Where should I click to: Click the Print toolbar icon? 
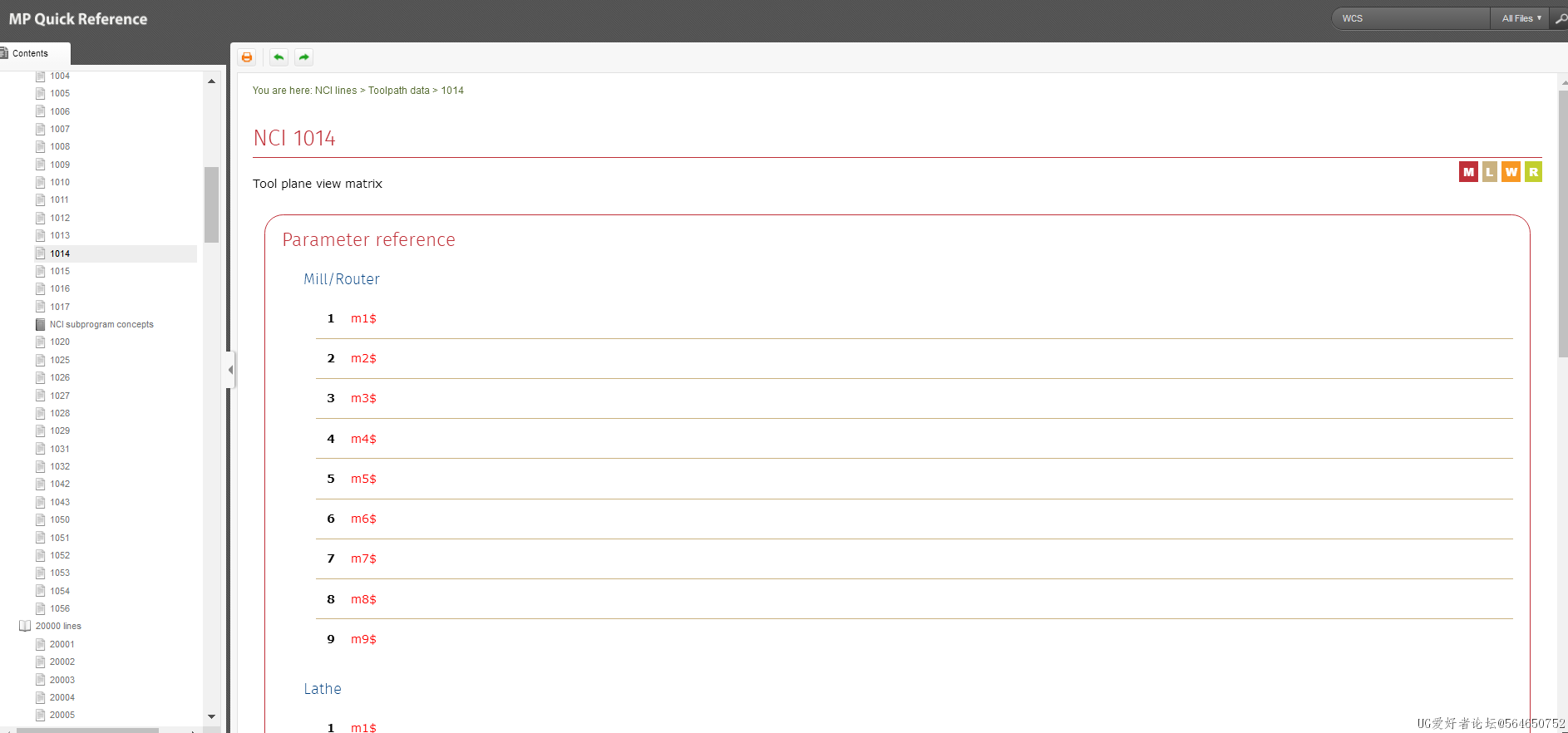point(246,57)
